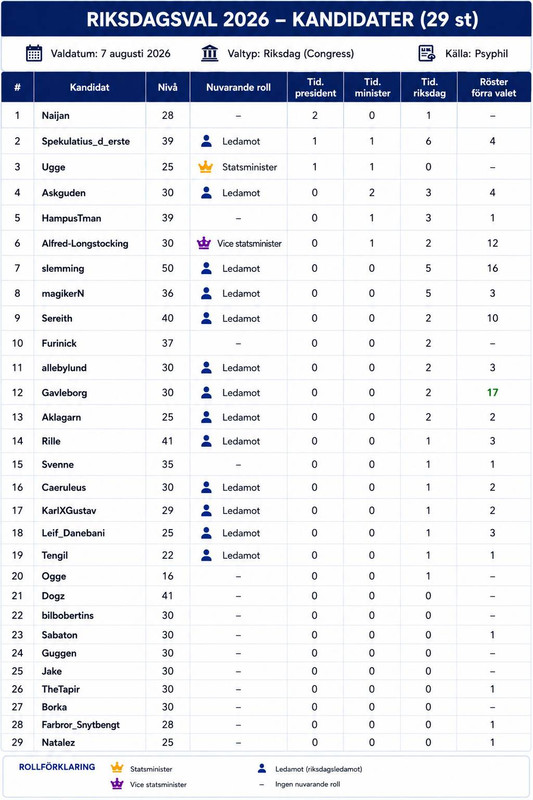Click the title Riksdagsval 2026 – Kandidater
Image resolution: width=533 pixels, height=800 pixels.
click(x=283, y=19)
